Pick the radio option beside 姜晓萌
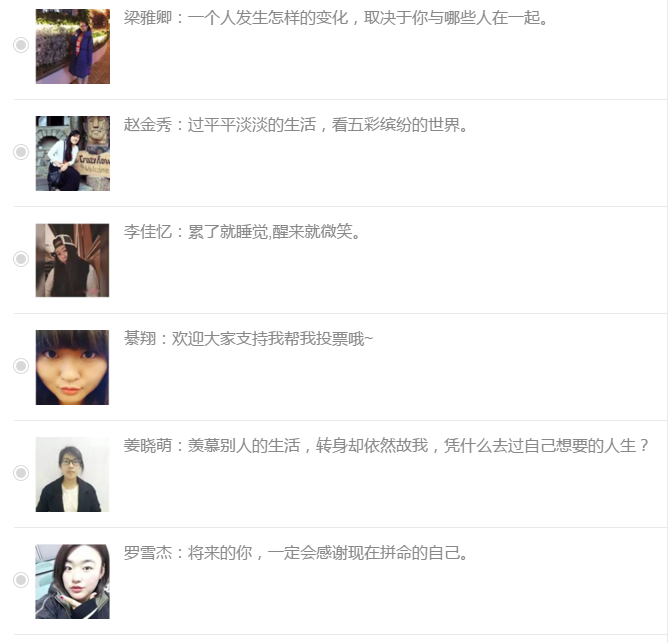The height and width of the screenshot is (643, 669). (x=21, y=473)
